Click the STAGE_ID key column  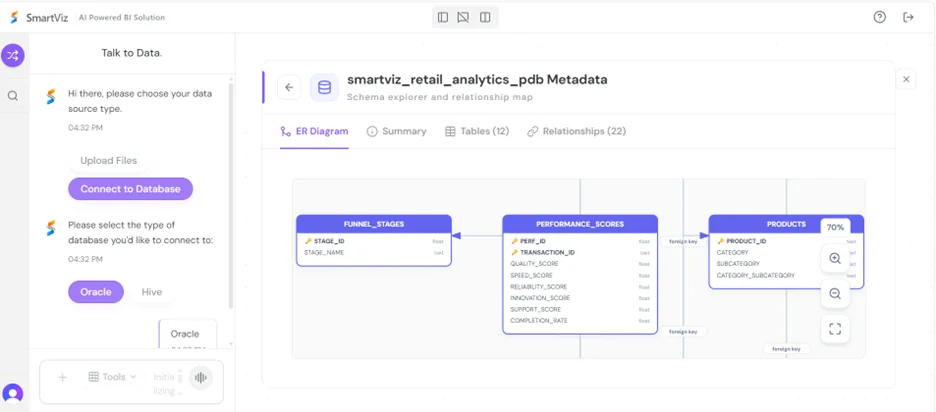pos(374,241)
